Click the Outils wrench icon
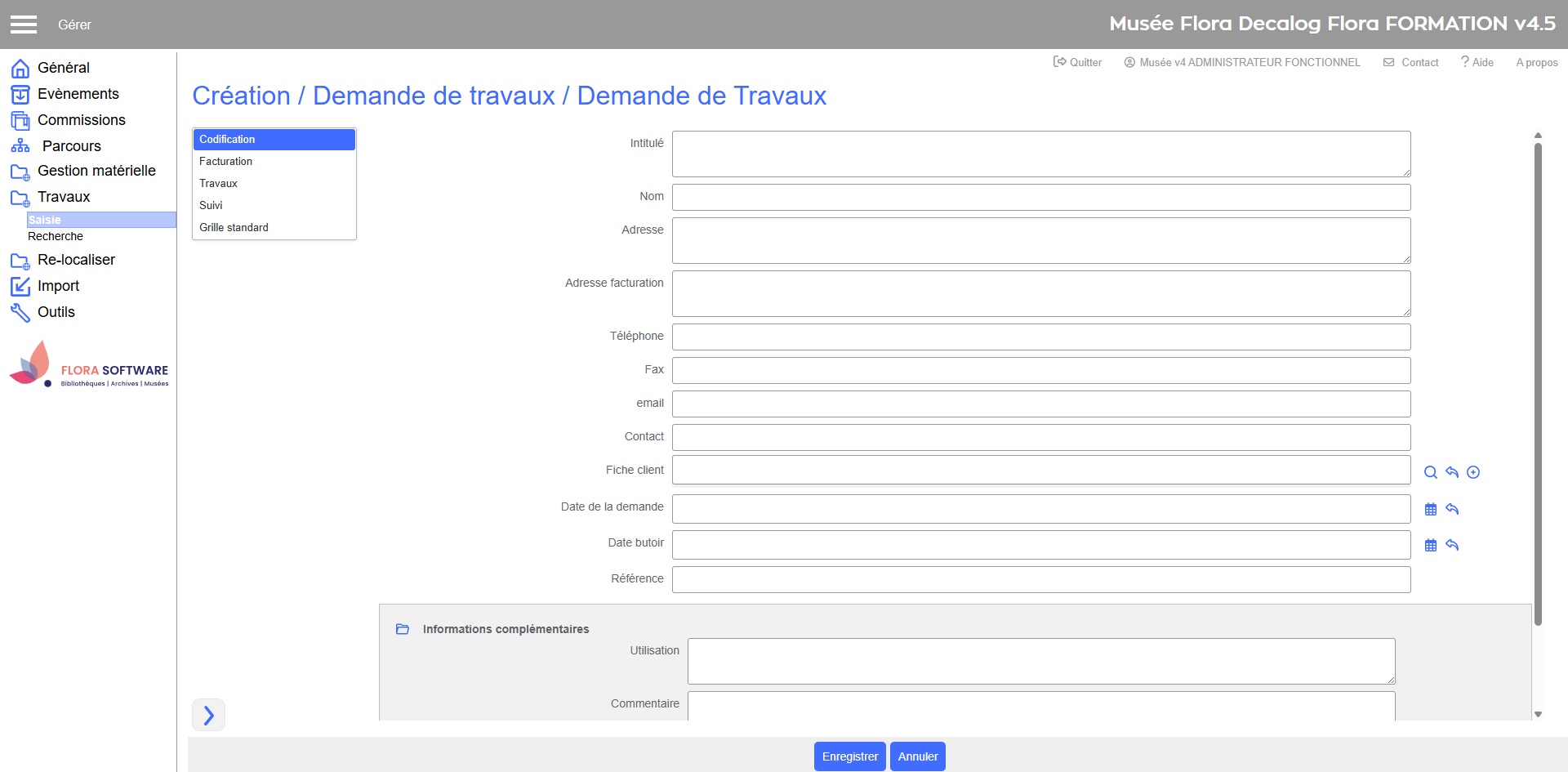This screenshot has width=1568, height=772. click(x=20, y=312)
